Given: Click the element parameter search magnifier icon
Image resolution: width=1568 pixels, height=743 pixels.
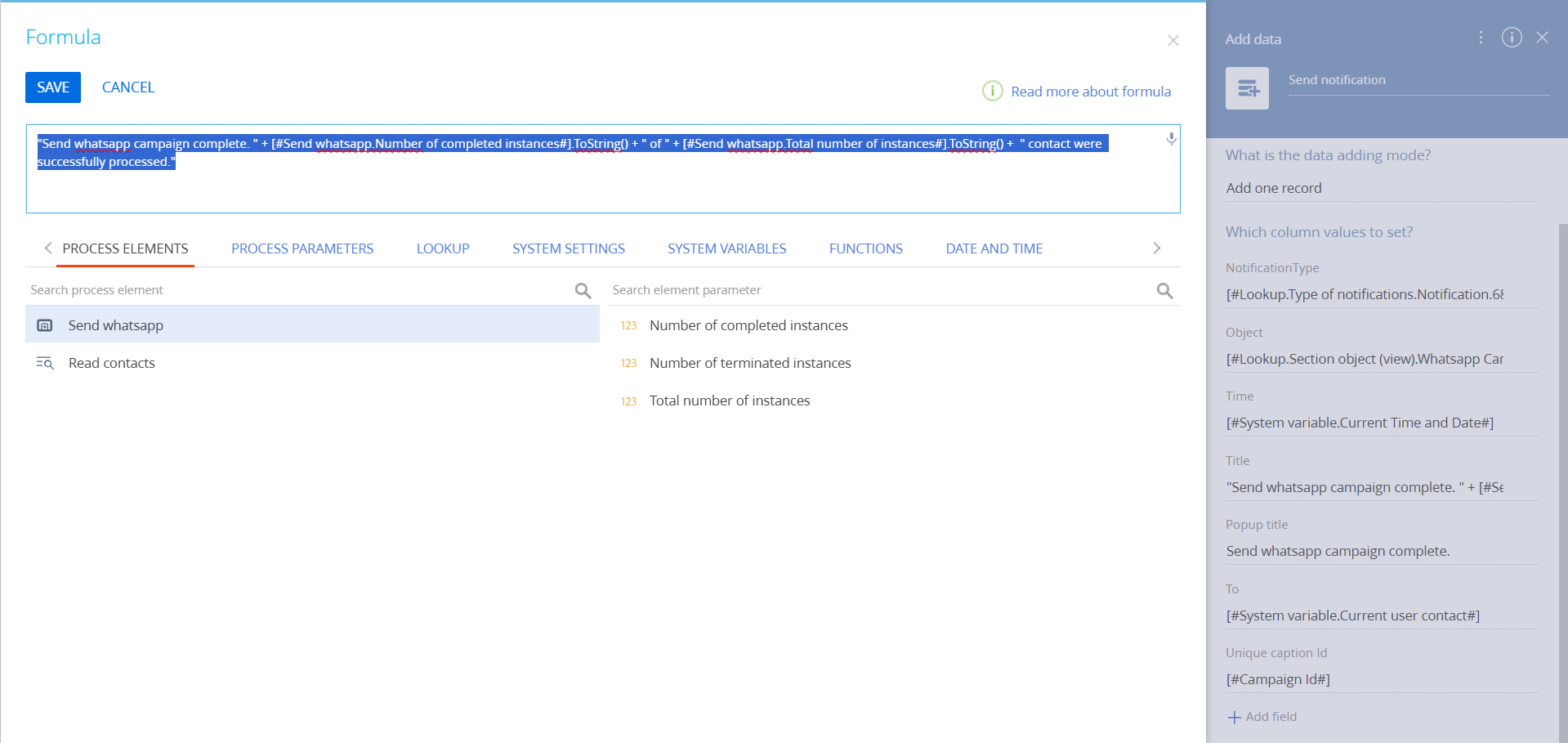Looking at the screenshot, I should pyautogui.click(x=1164, y=291).
